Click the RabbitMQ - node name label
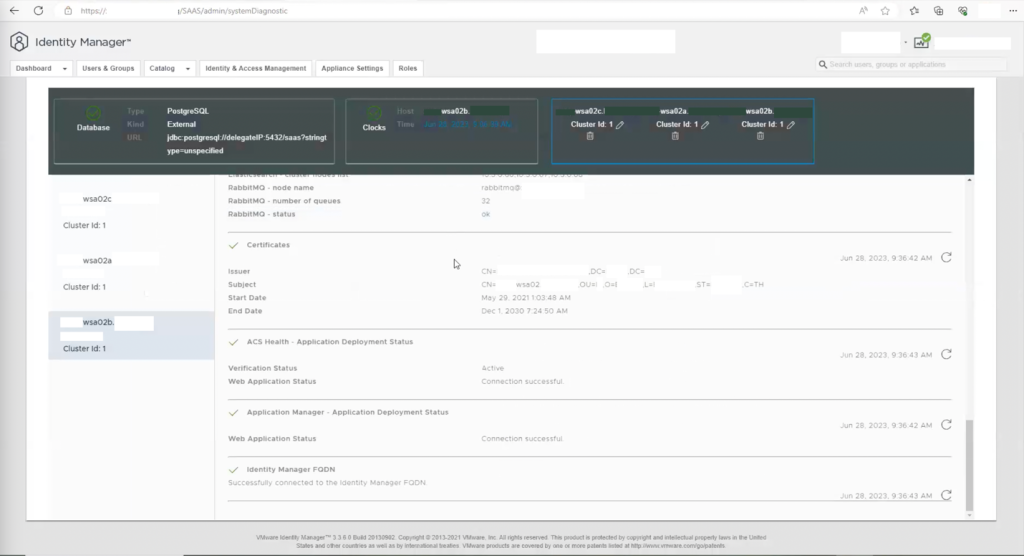The width and height of the screenshot is (1024, 558). pos(270,188)
